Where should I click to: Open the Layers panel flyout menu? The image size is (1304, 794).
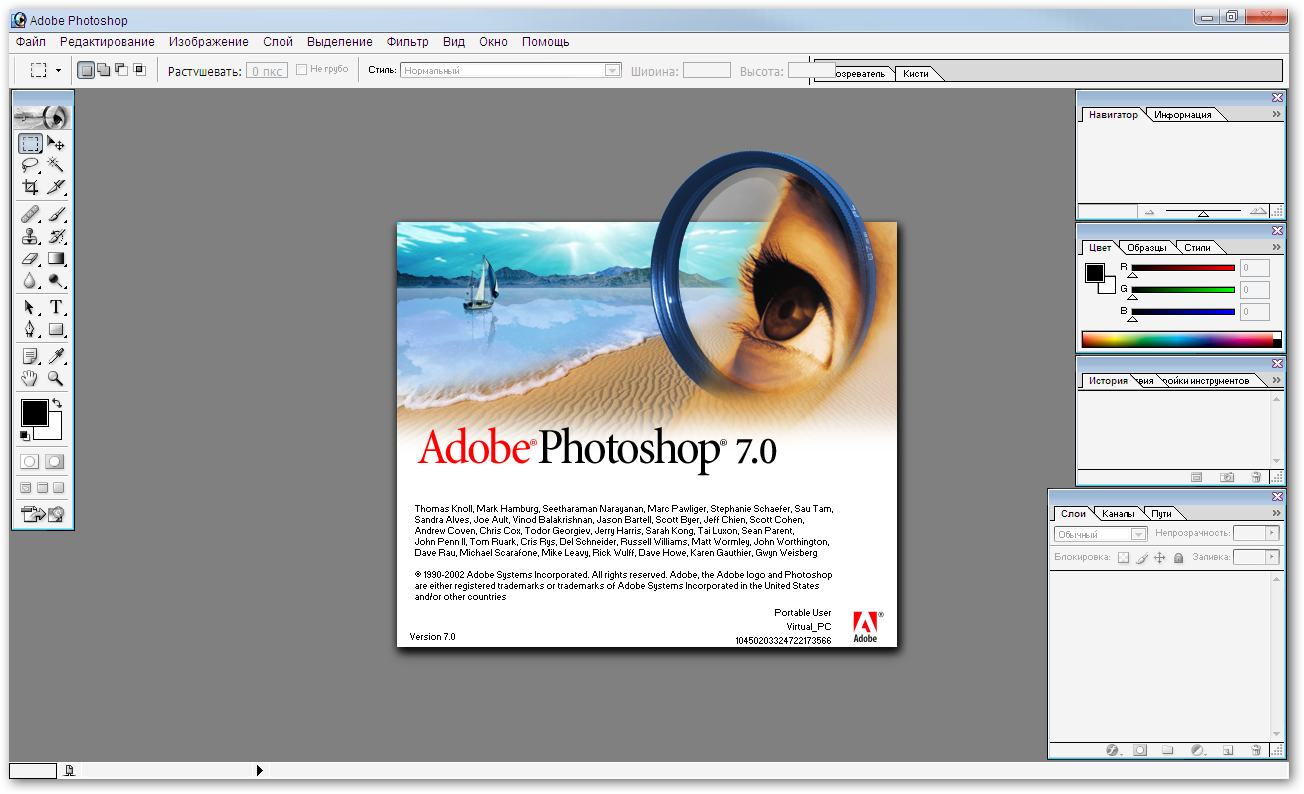(1276, 513)
